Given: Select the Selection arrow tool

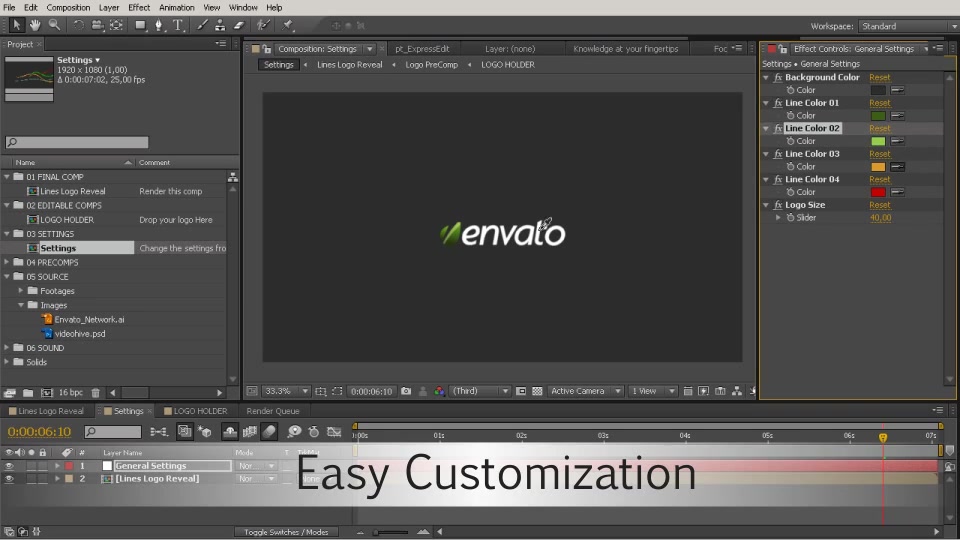Looking at the screenshot, I should (17, 25).
